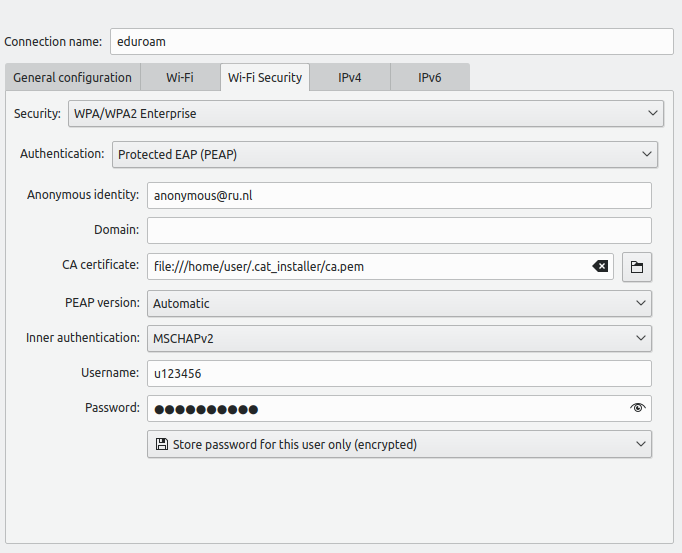The width and height of the screenshot is (682, 553).
Task: Click the Connection name field
Action: (x=391, y=41)
